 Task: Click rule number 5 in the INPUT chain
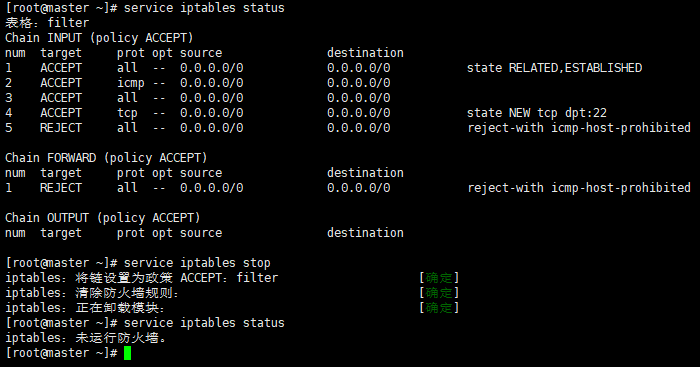tap(8, 128)
